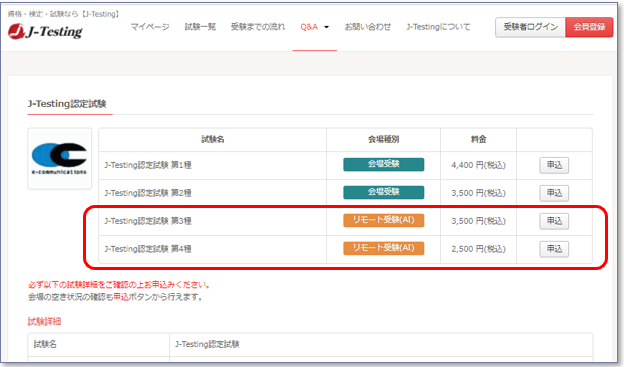Click the 試験名 label in details table

click(45, 344)
